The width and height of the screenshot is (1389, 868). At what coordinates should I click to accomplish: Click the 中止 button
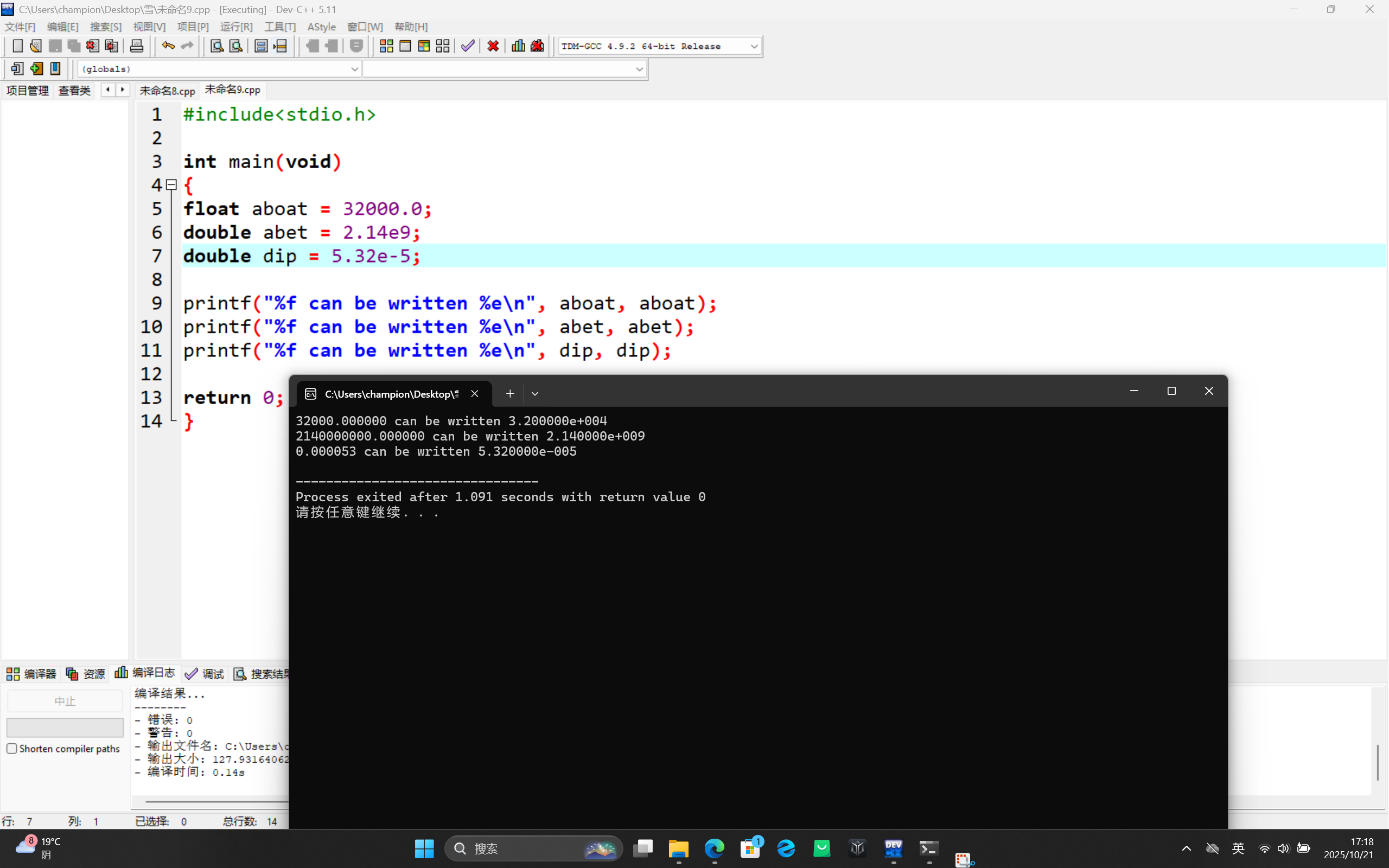click(x=65, y=701)
